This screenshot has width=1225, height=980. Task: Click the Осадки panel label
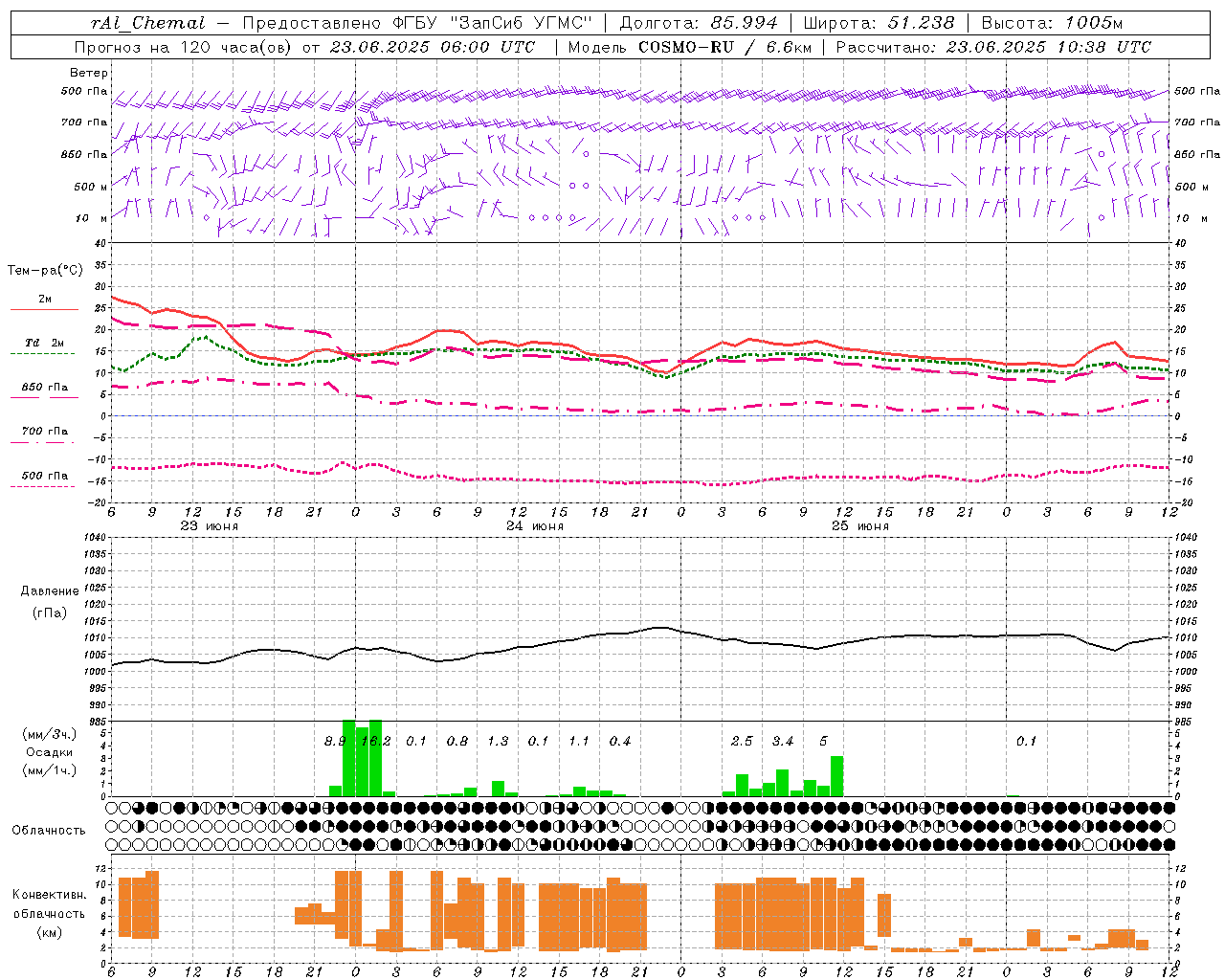tap(50, 752)
